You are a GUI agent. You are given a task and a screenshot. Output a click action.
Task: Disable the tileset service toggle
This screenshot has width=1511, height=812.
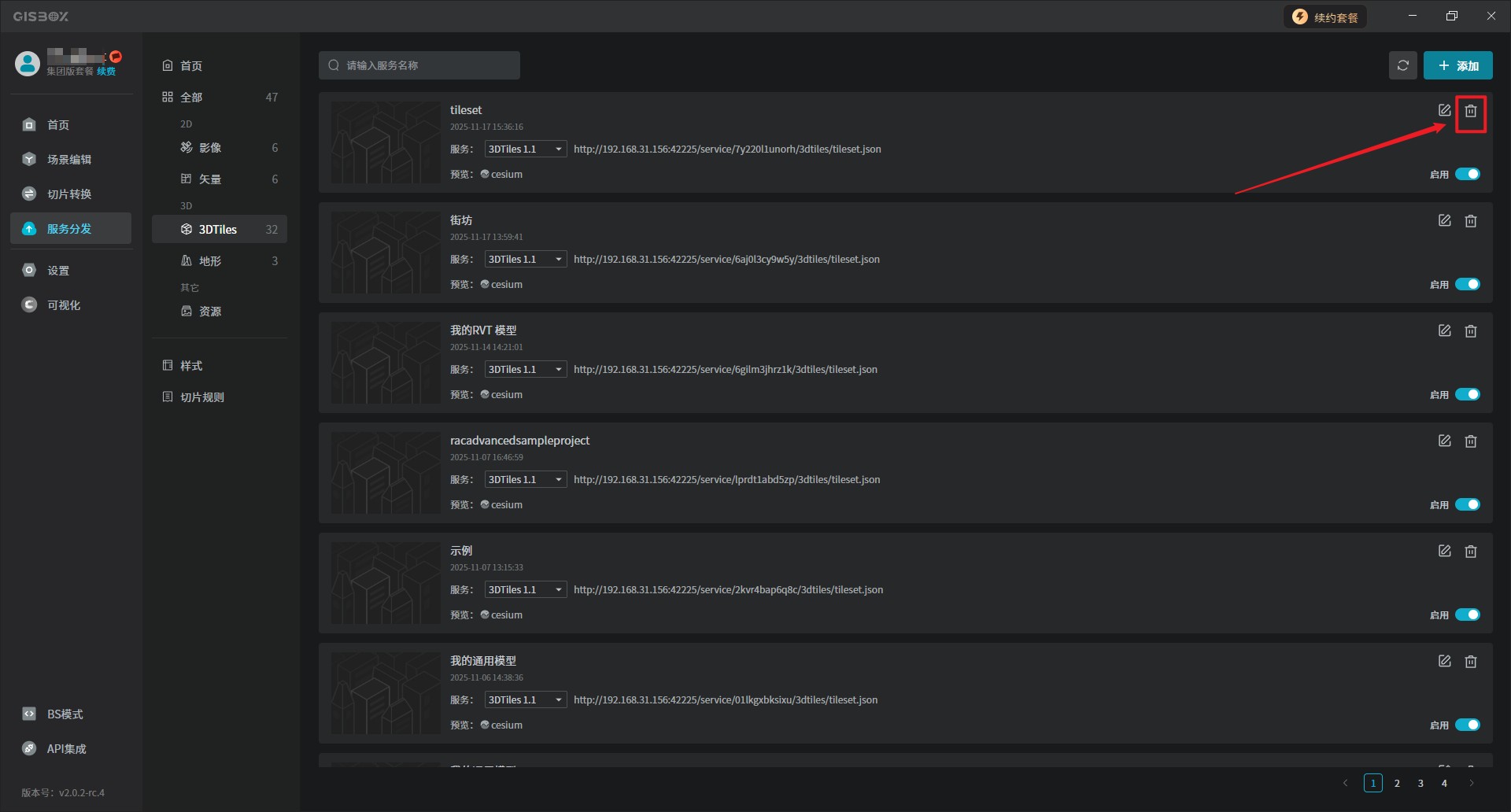1467,174
